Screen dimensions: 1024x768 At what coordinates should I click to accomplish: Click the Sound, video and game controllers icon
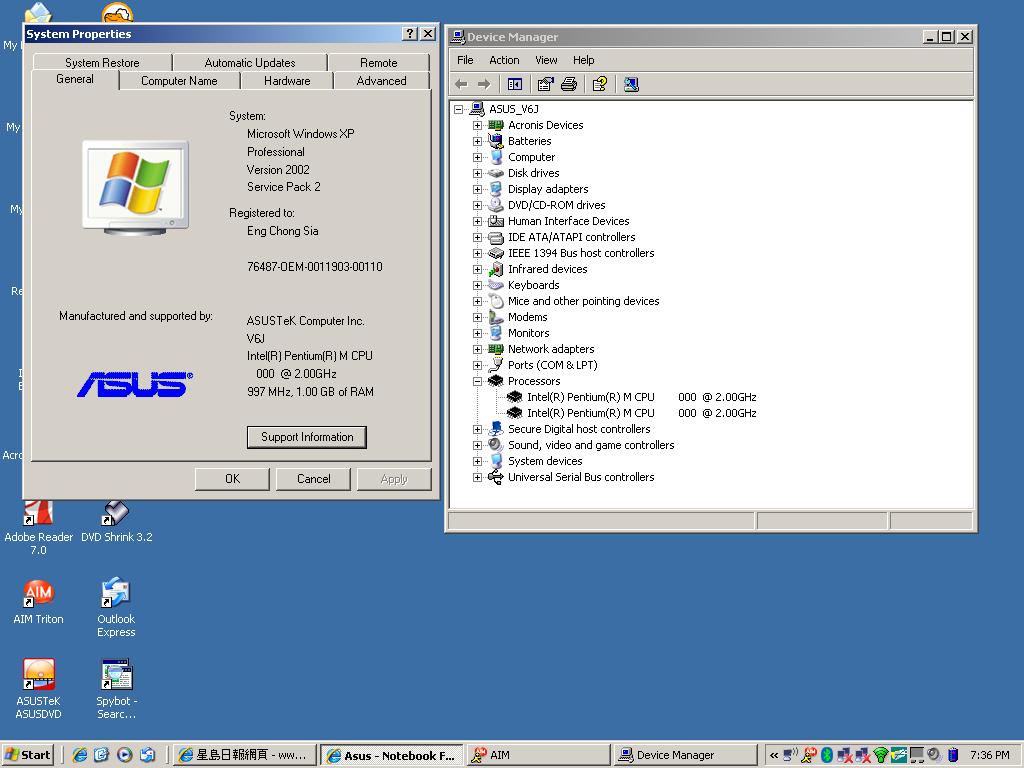click(x=496, y=445)
